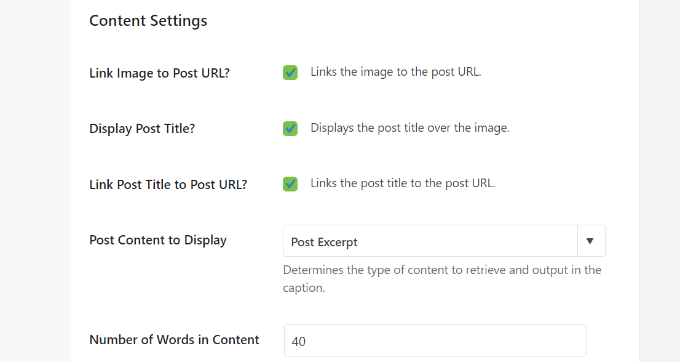
Task: Click the Link Post Title to Post URL? label
Action: [x=168, y=184]
